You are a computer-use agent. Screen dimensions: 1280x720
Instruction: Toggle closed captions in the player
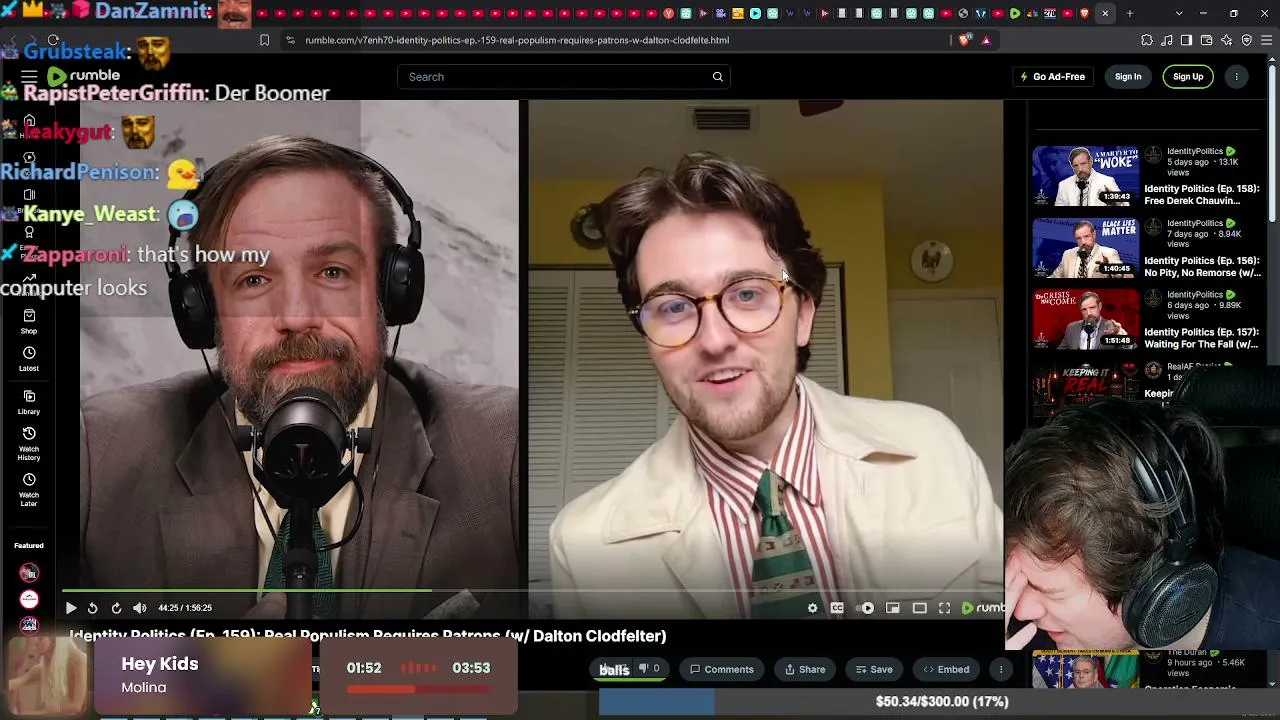(837, 608)
